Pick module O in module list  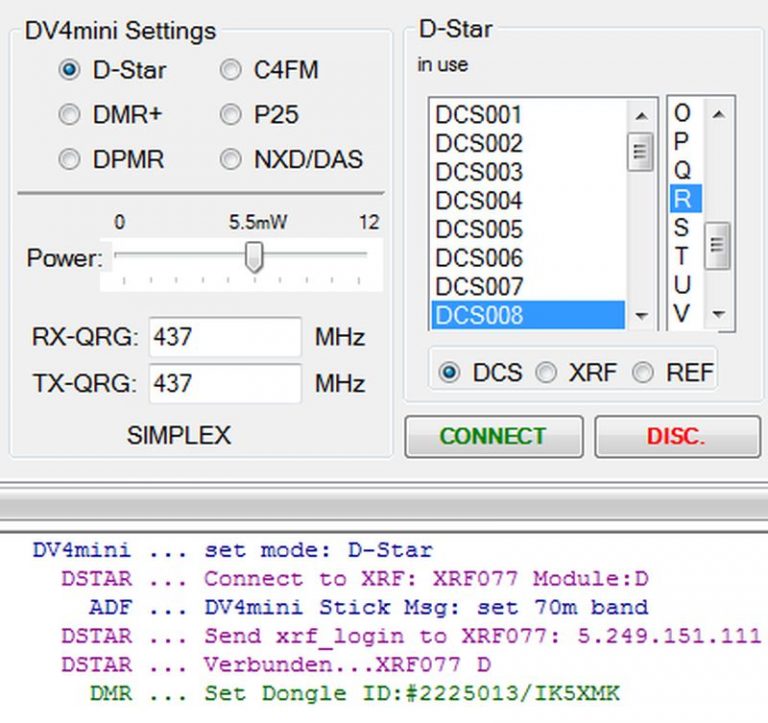coord(685,113)
